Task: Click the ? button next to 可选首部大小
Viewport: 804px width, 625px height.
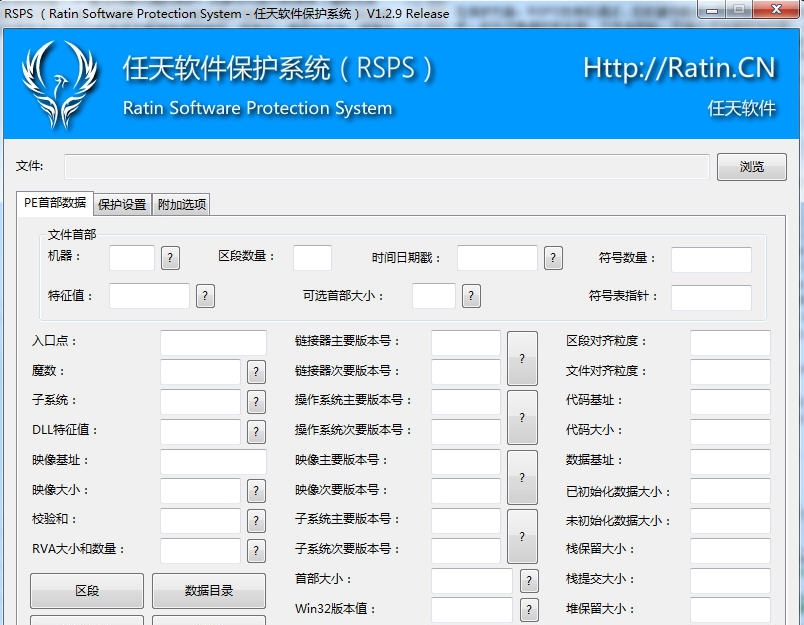Action: tap(471, 296)
